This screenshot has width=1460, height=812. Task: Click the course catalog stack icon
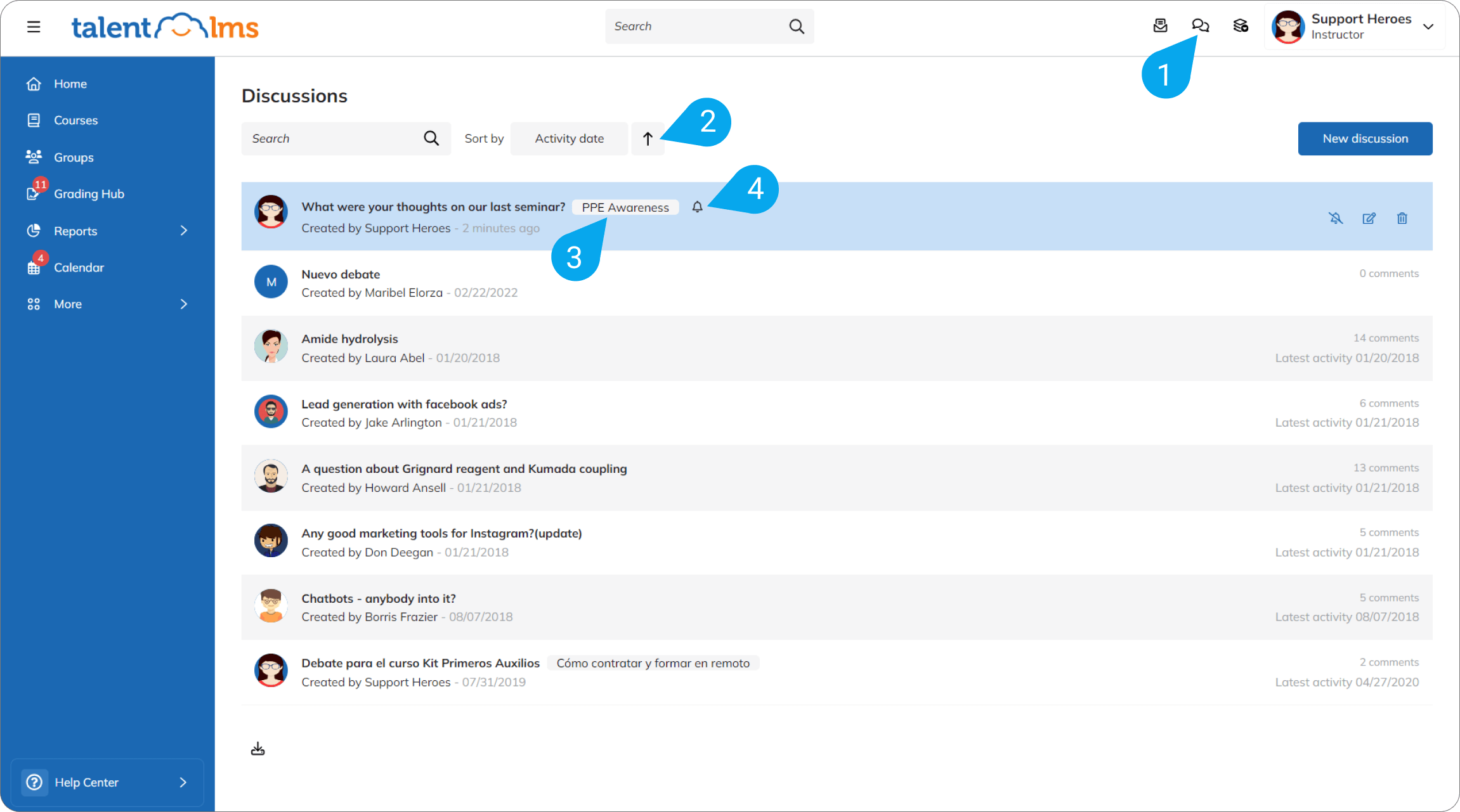1241,26
